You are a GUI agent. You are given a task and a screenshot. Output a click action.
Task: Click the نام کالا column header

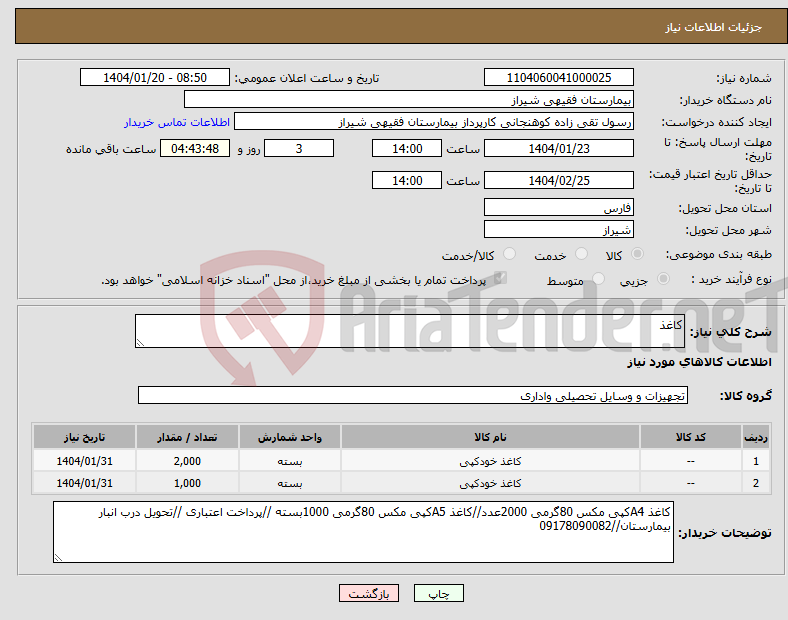pyautogui.click(x=490, y=437)
